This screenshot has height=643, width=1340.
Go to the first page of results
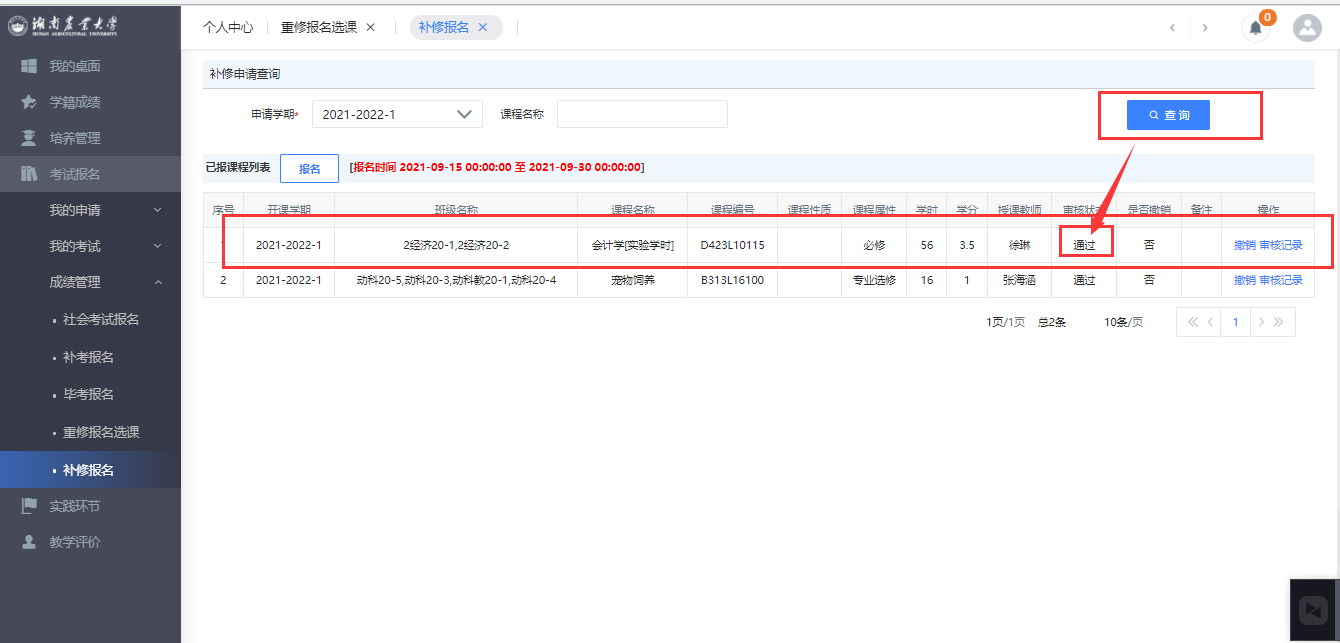(1191, 322)
